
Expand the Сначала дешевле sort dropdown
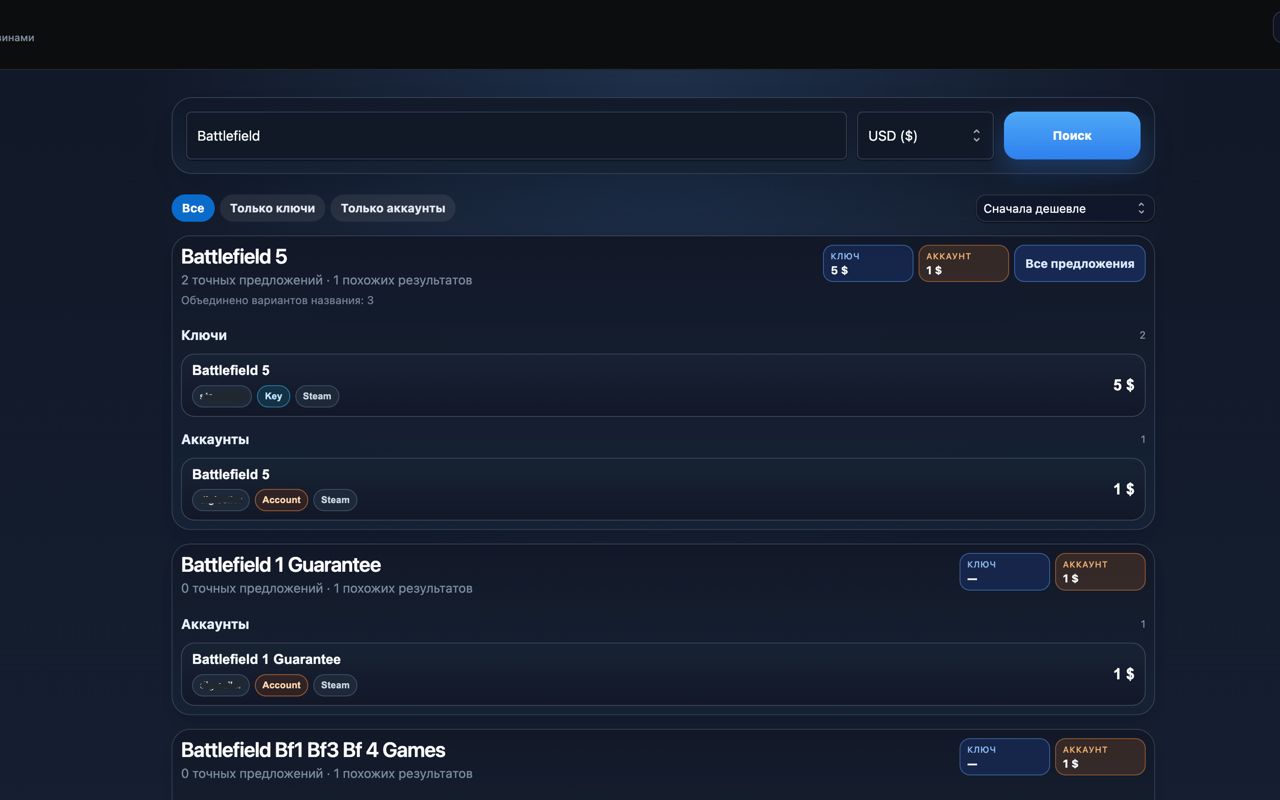click(x=1064, y=208)
